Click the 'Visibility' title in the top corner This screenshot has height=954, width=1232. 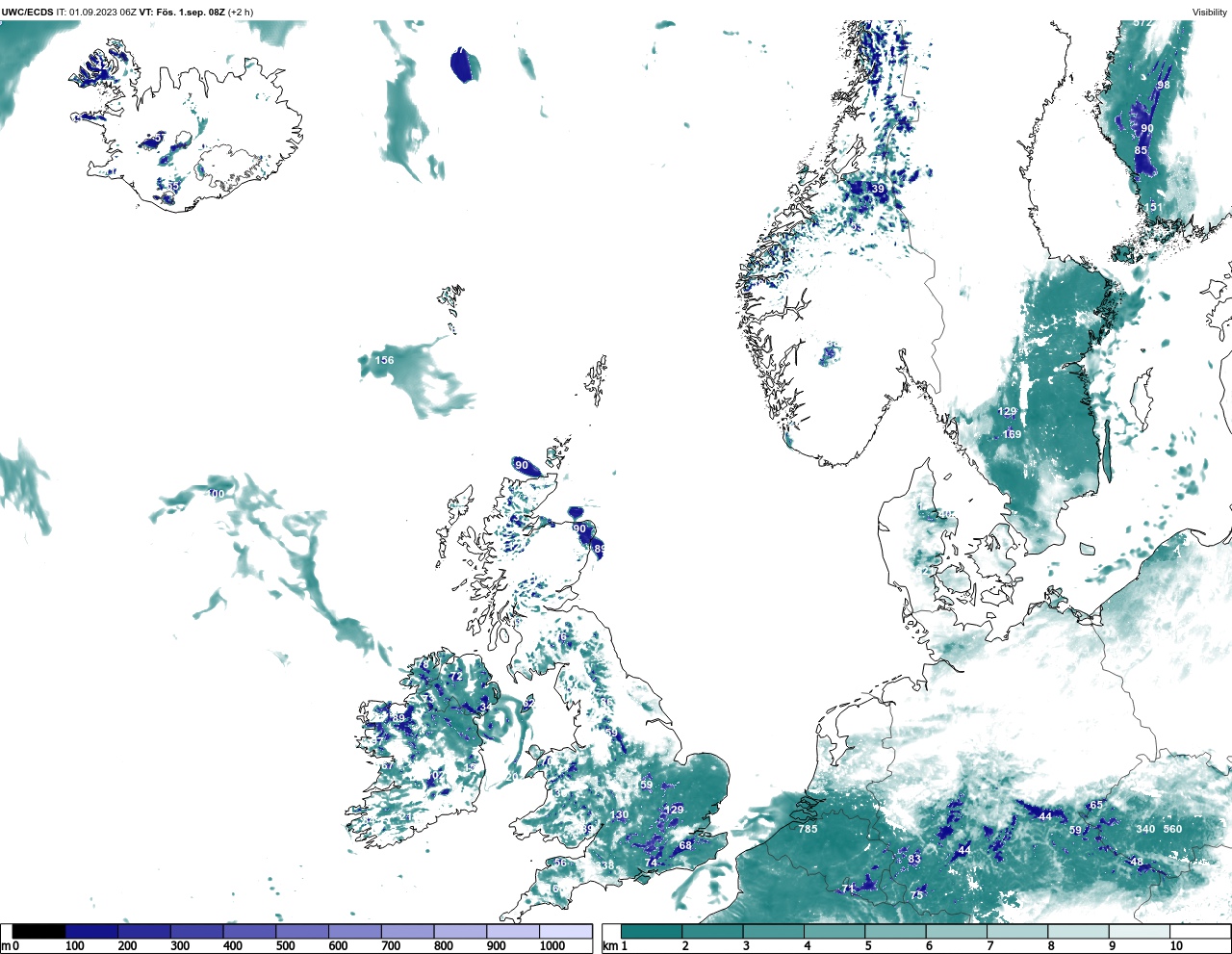point(1210,13)
